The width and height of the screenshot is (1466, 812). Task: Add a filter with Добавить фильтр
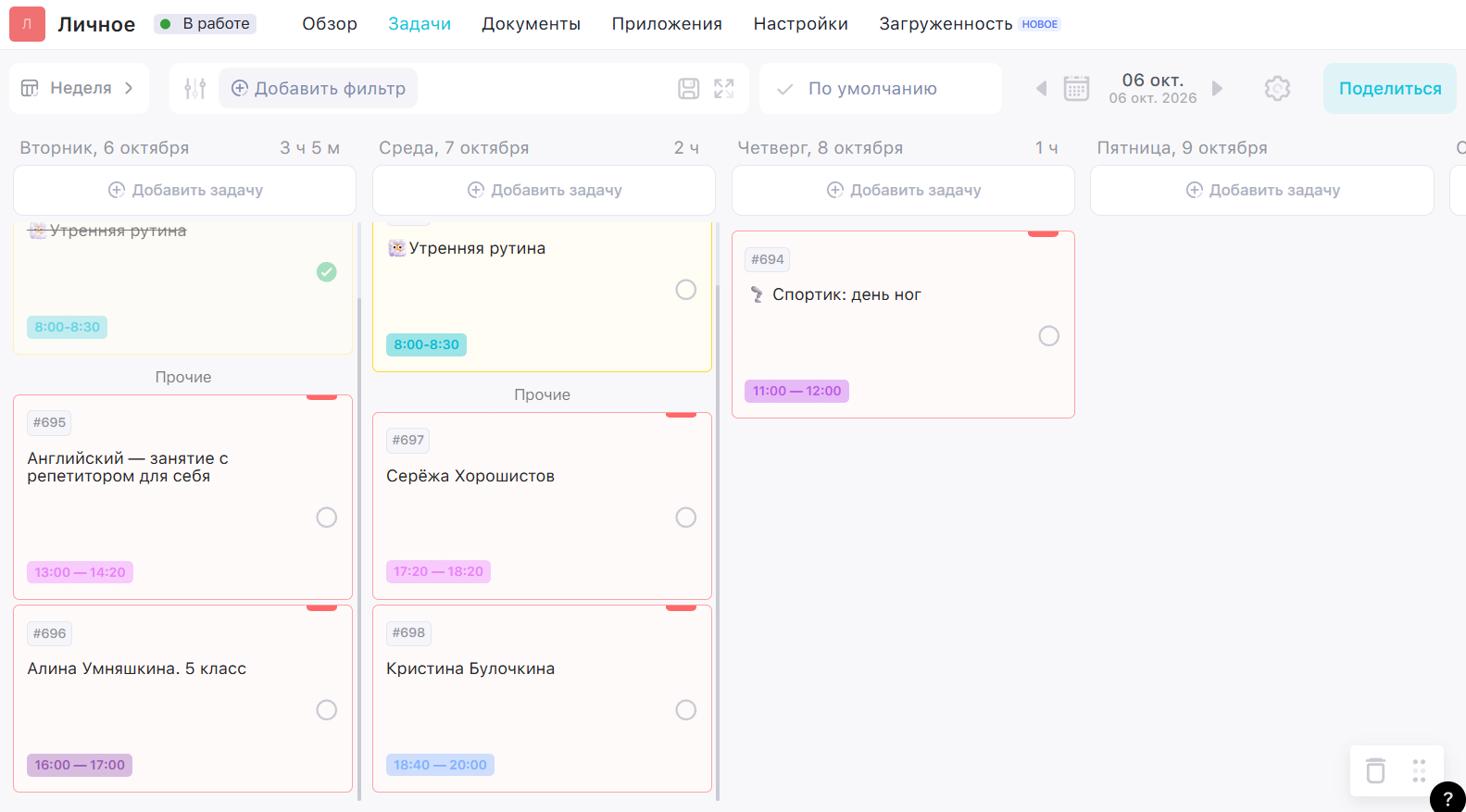tap(319, 89)
